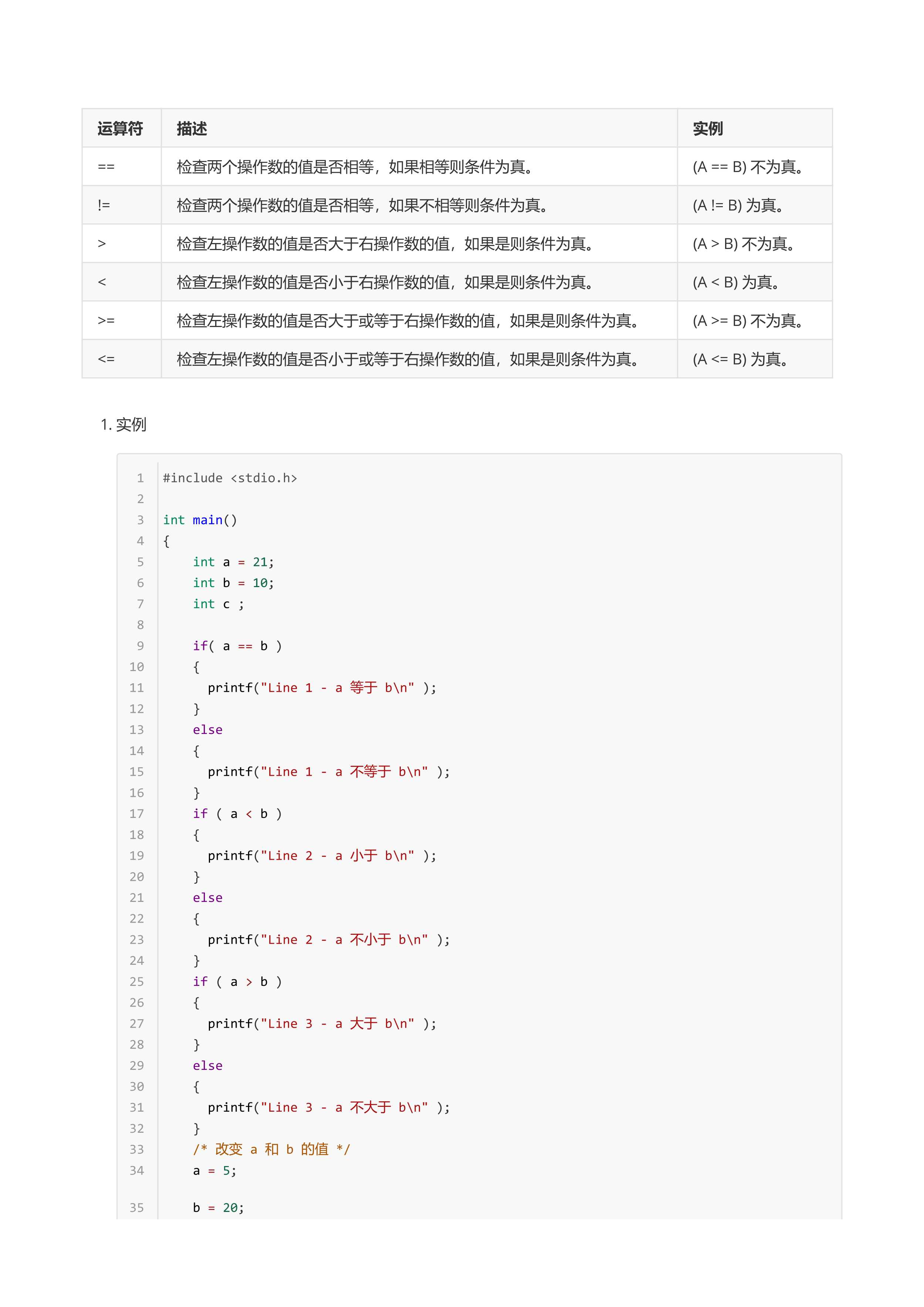Click code line 'int a = 21;'
The height and width of the screenshot is (1307, 924).
[233, 562]
